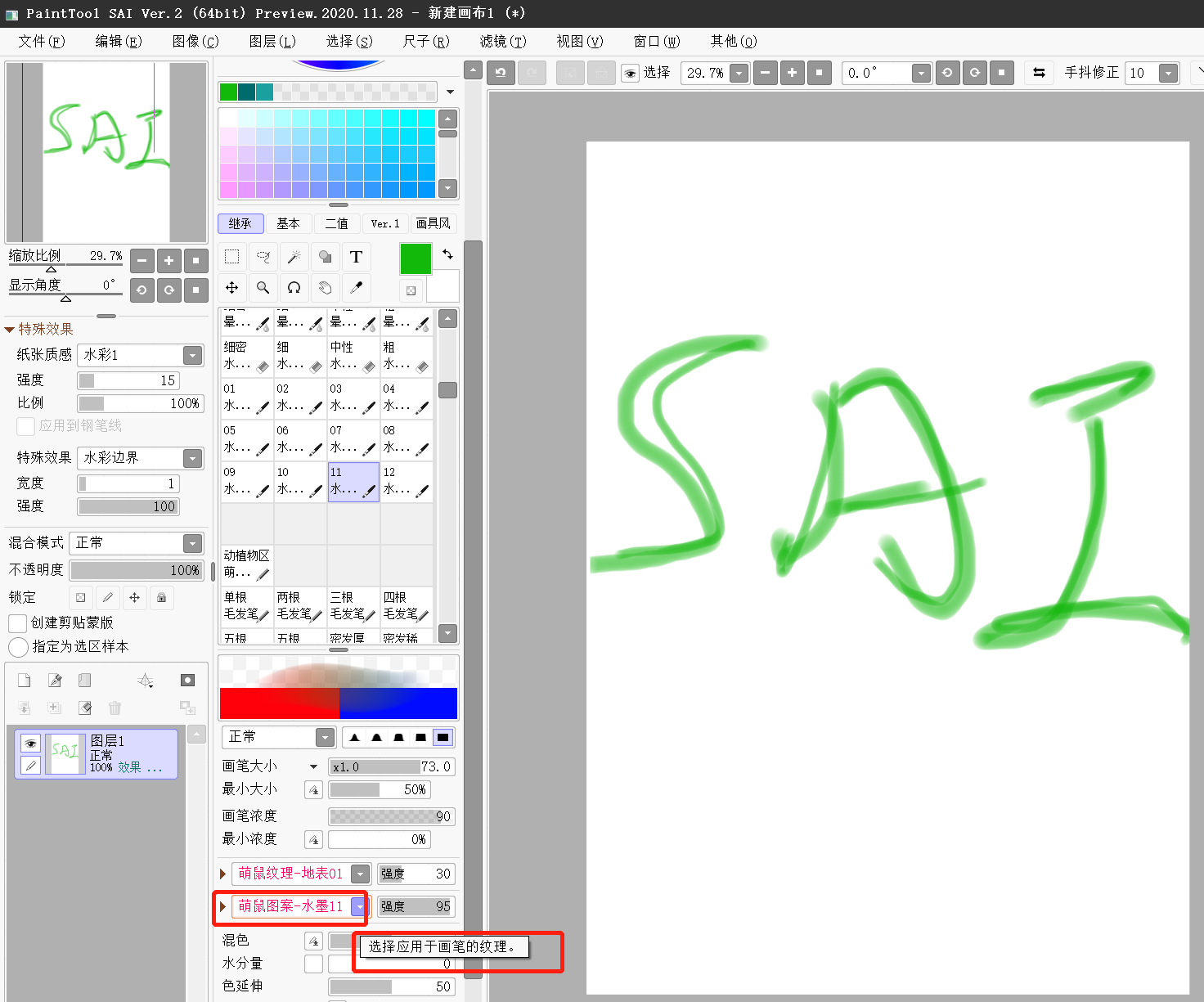Open the 滤镜 menu
Viewport: 1204px width, 1002px height.
[x=502, y=41]
